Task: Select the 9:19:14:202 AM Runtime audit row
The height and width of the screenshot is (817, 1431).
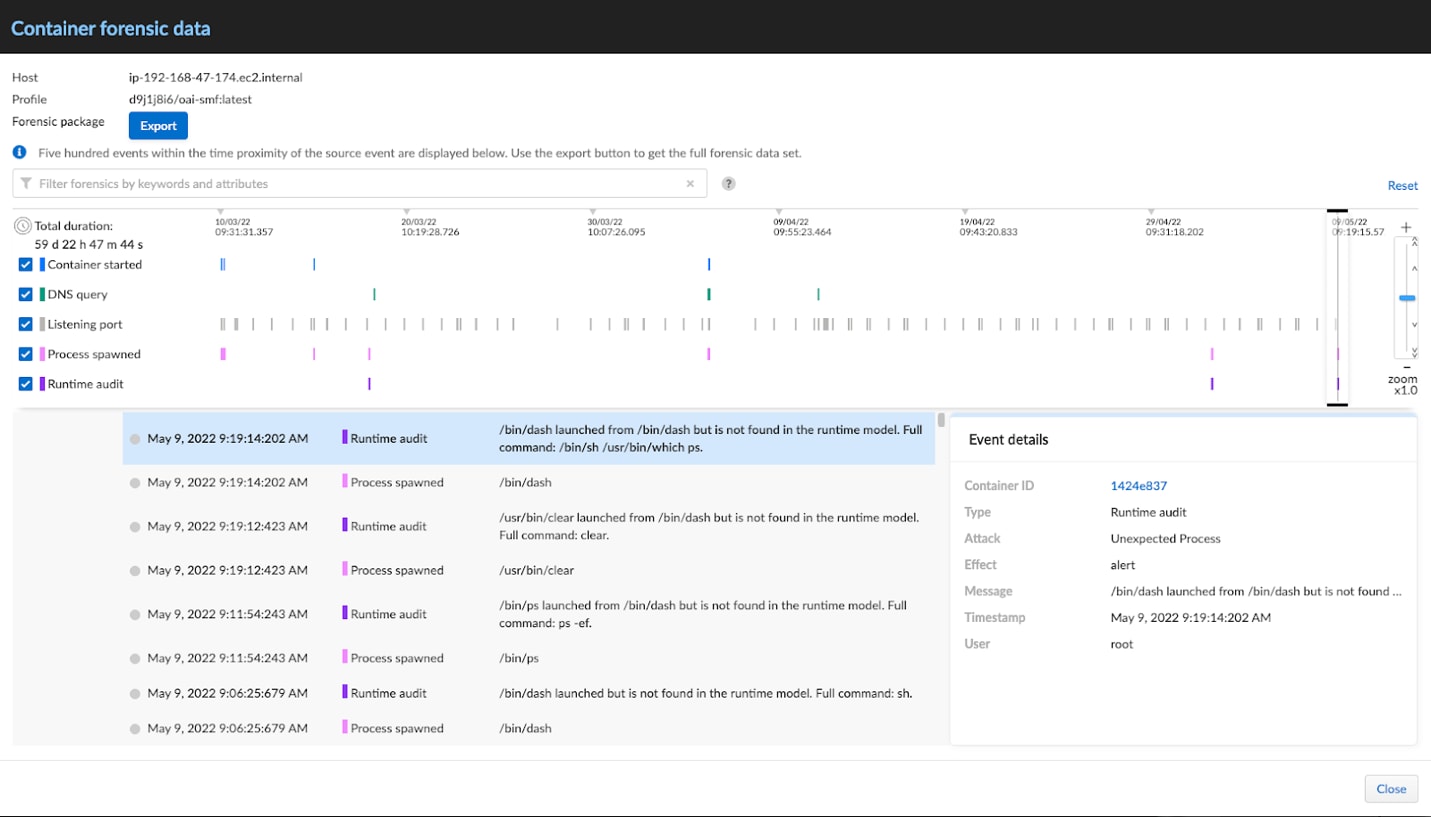Action: 528,438
